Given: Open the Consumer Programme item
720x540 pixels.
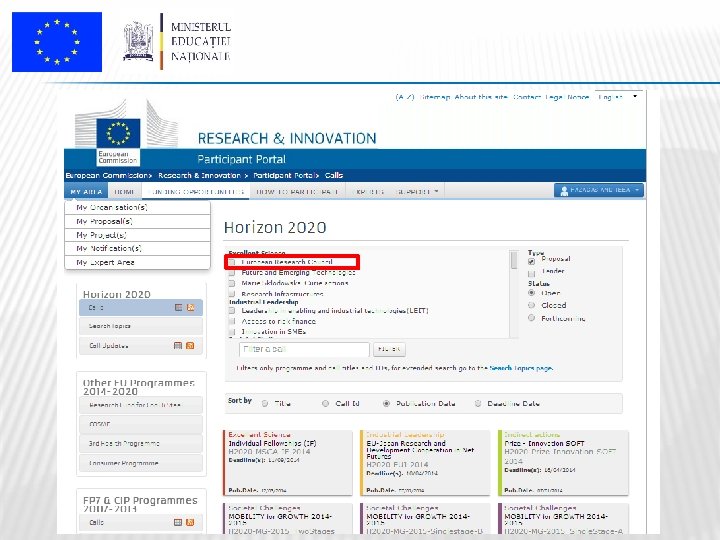Looking at the screenshot, I should (141, 463).
